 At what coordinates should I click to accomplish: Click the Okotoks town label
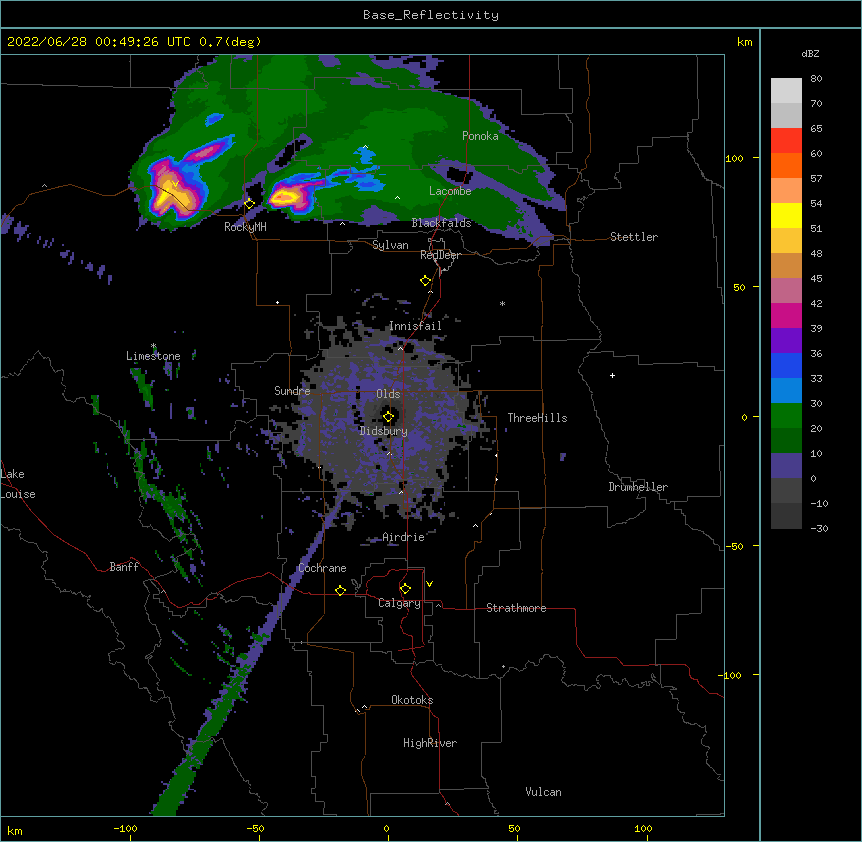point(412,700)
